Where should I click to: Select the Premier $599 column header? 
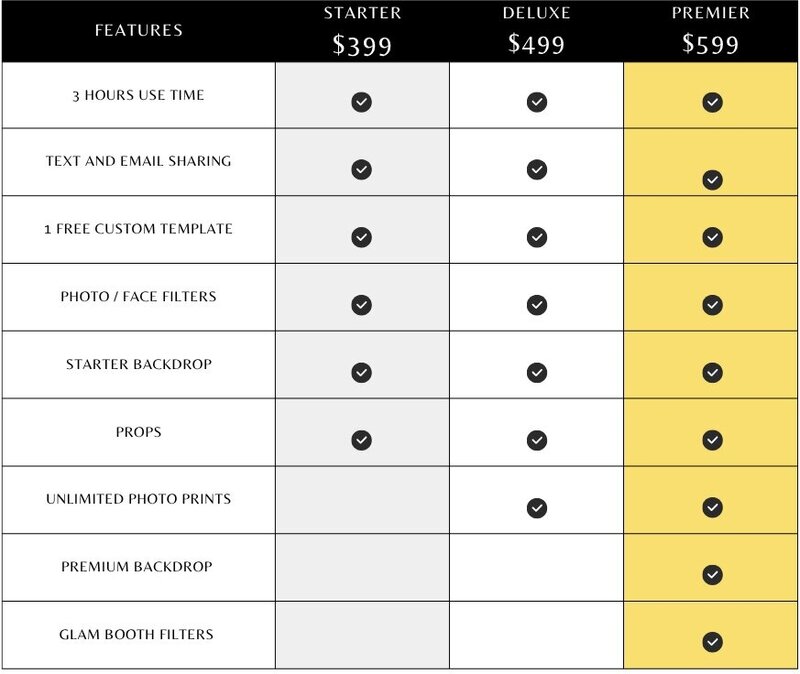click(x=711, y=32)
